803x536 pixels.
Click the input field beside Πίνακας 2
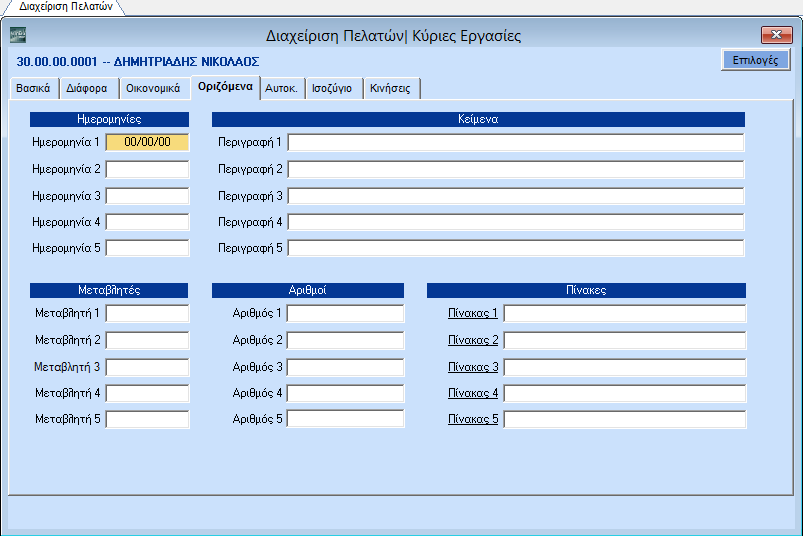click(x=625, y=340)
